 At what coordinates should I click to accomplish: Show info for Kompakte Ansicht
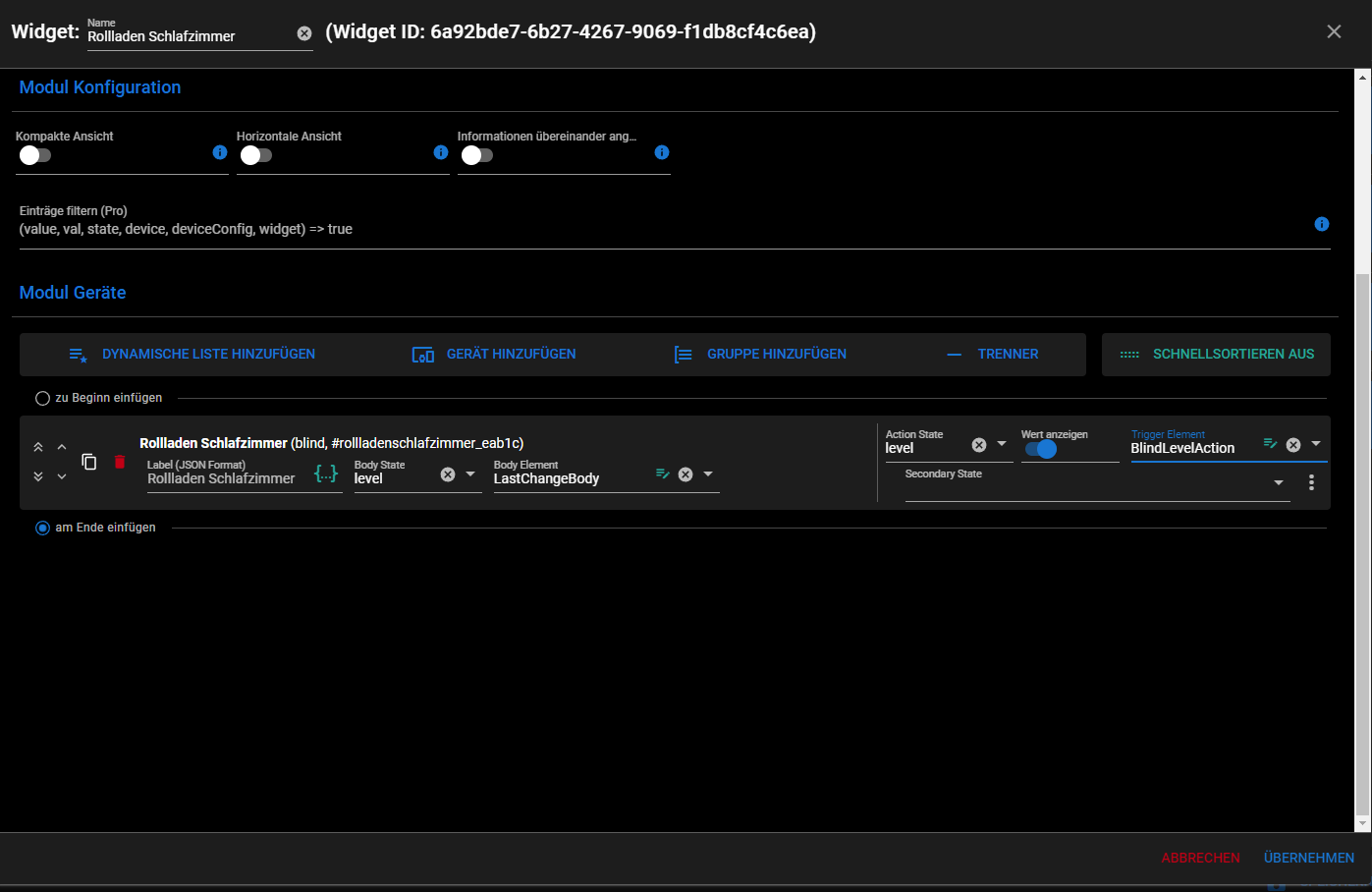(x=220, y=152)
